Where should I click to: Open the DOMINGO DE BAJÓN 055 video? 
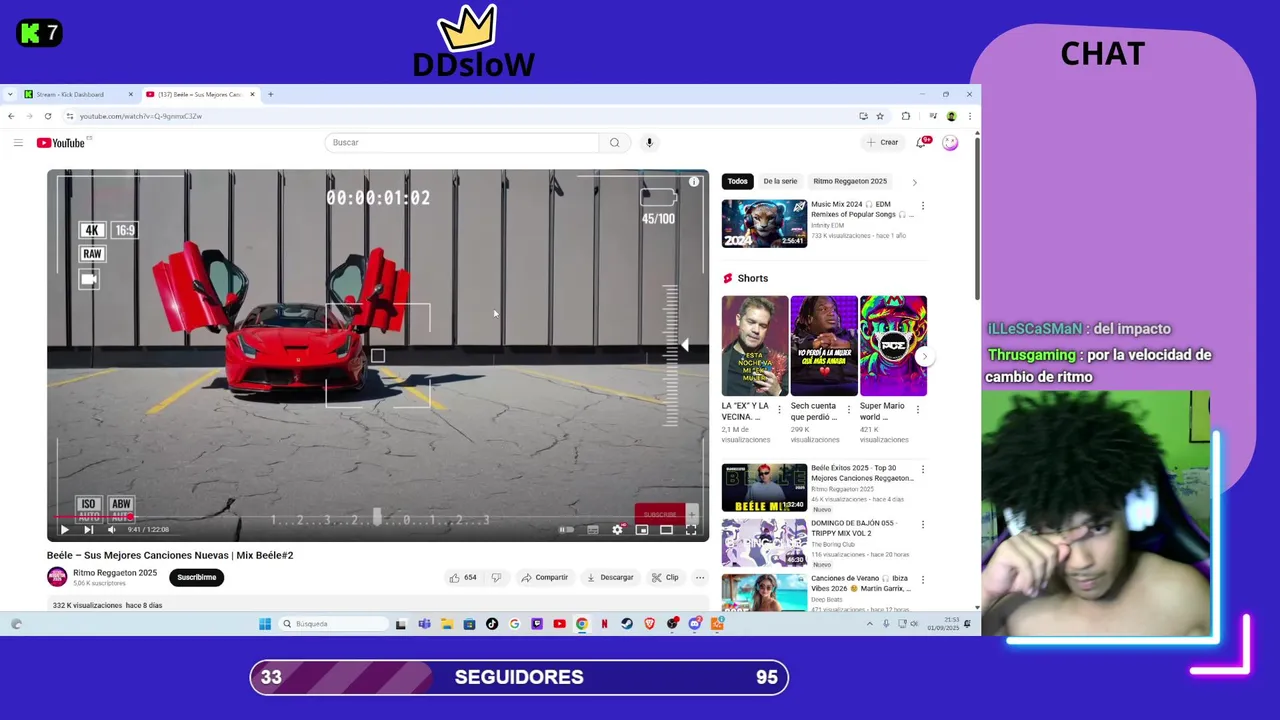pyautogui.click(x=764, y=542)
